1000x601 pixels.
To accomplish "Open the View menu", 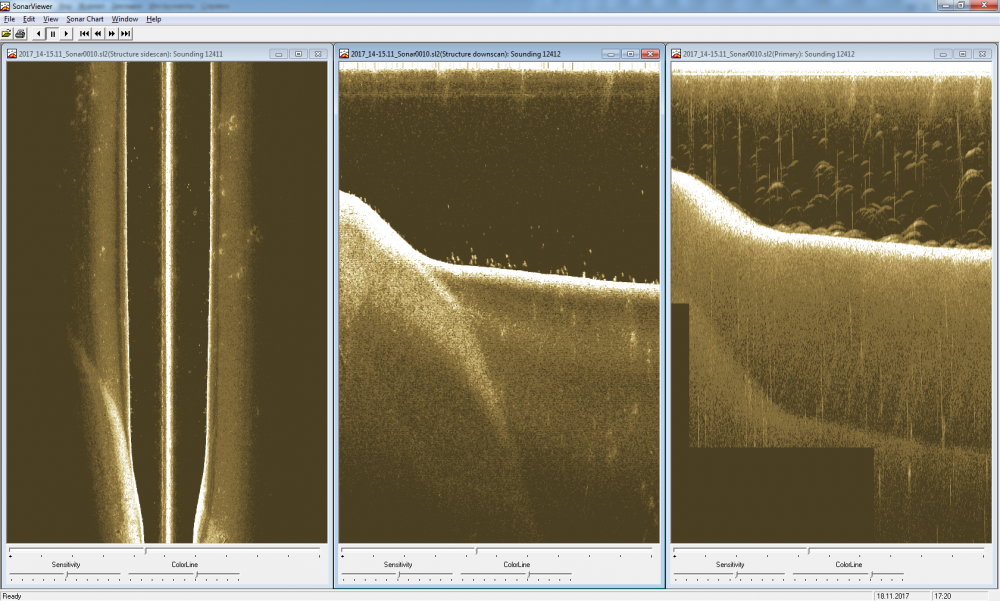I will pyautogui.click(x=50, y=19).
